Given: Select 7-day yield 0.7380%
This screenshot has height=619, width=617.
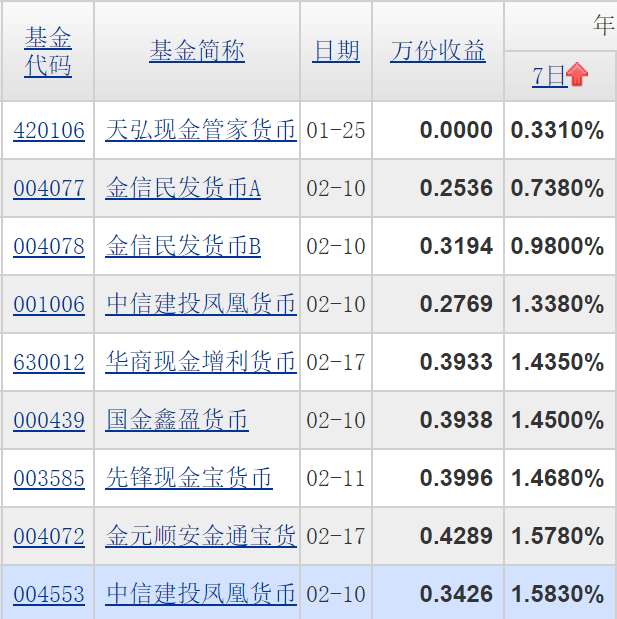Looking at the screenshot, I should [x=557, y=188].
